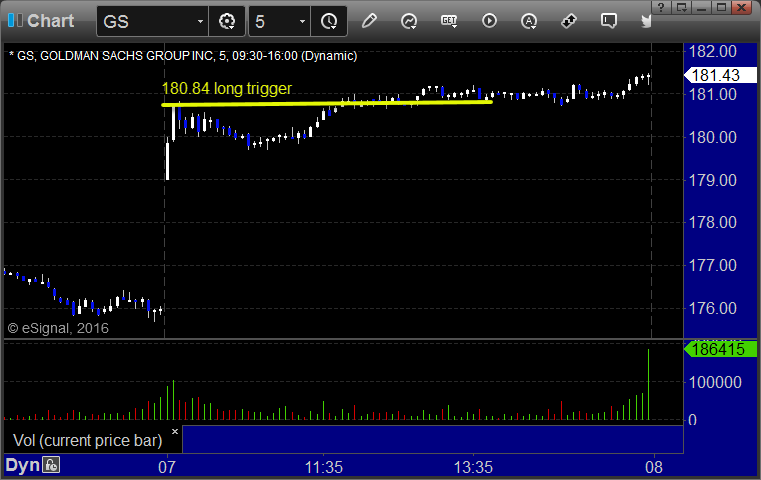Click the 180.00 price axis label
The height and width of the screenshot is (480, 761).
pos(713,137)
